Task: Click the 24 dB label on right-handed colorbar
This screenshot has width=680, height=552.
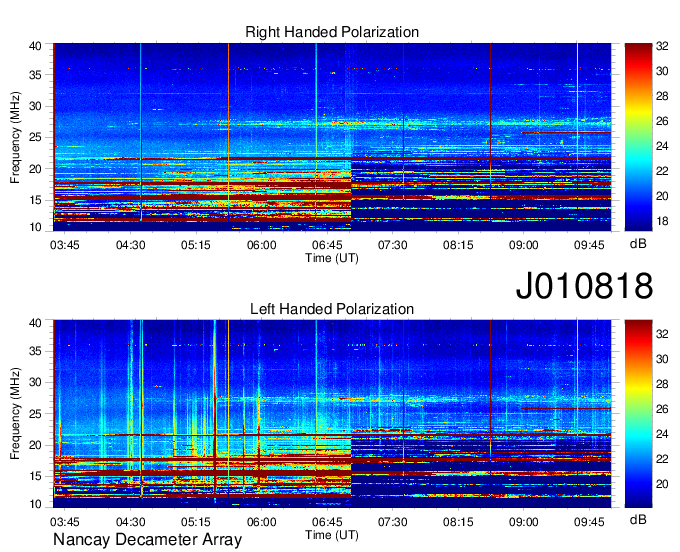Action: [x=662, y=146]
